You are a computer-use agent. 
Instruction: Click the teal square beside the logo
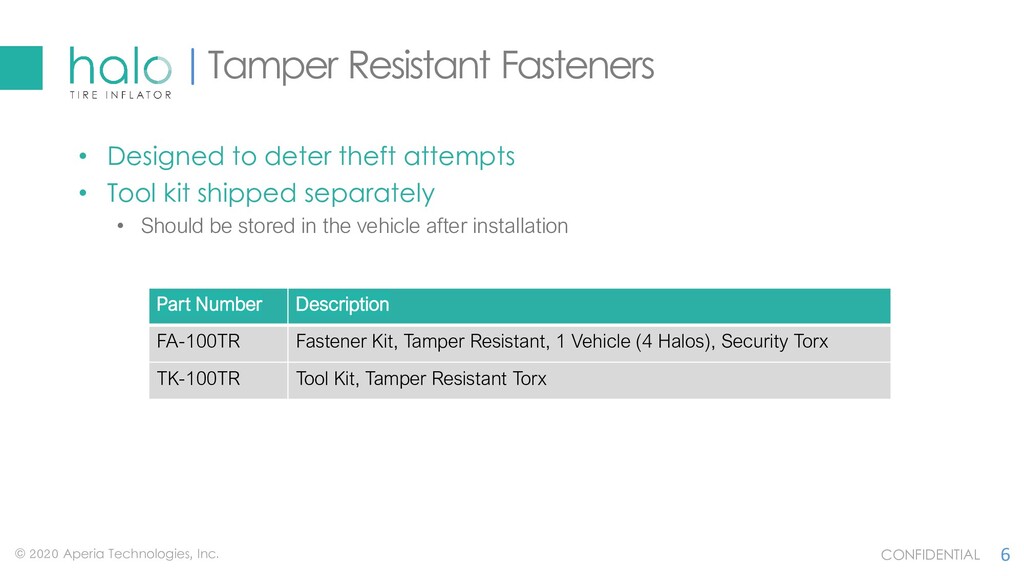click(21, 68)
